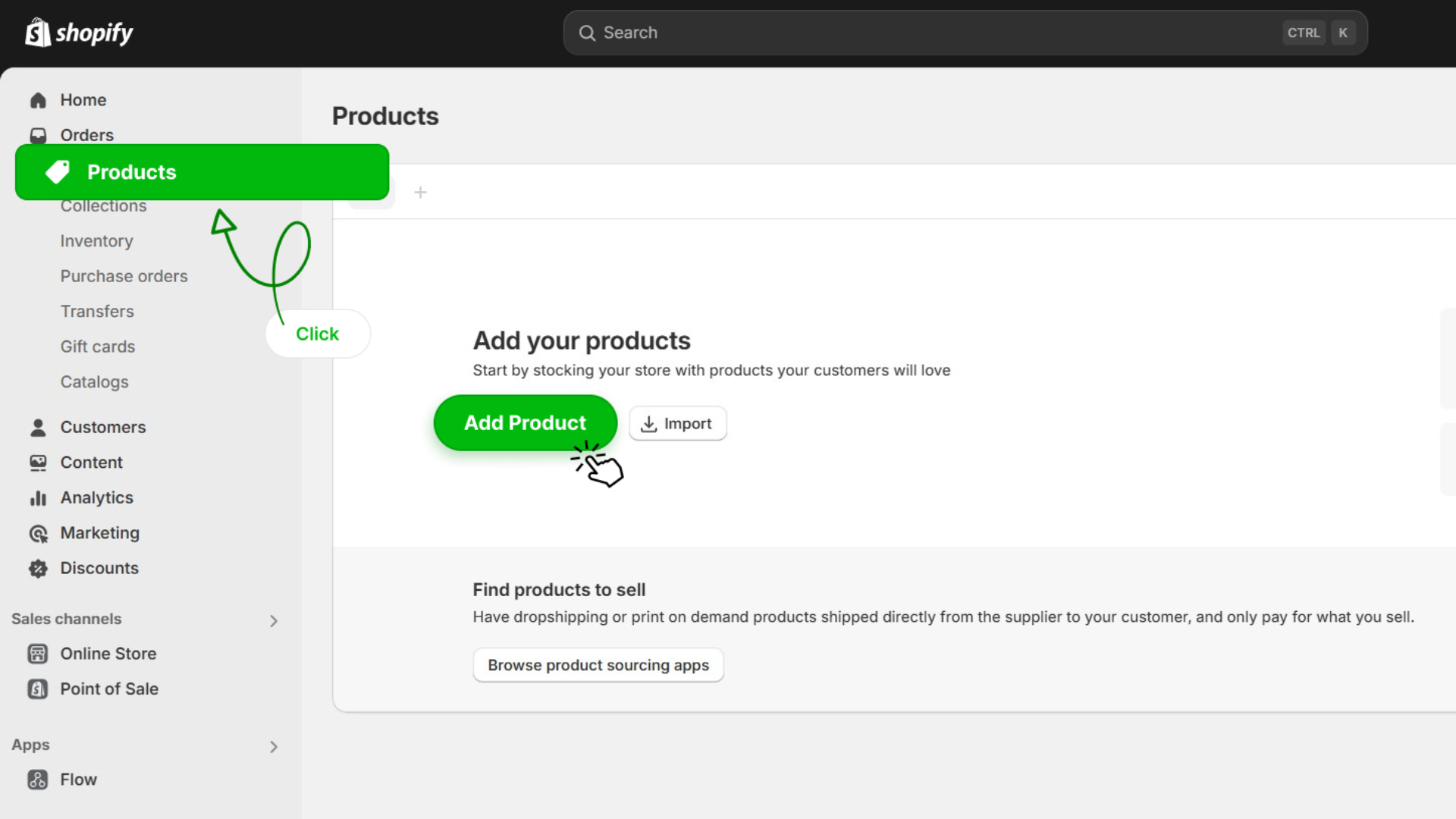Click the Home house icon
Image resolution: width=1456 pixels, height=819 pixels.
(38, 100)
